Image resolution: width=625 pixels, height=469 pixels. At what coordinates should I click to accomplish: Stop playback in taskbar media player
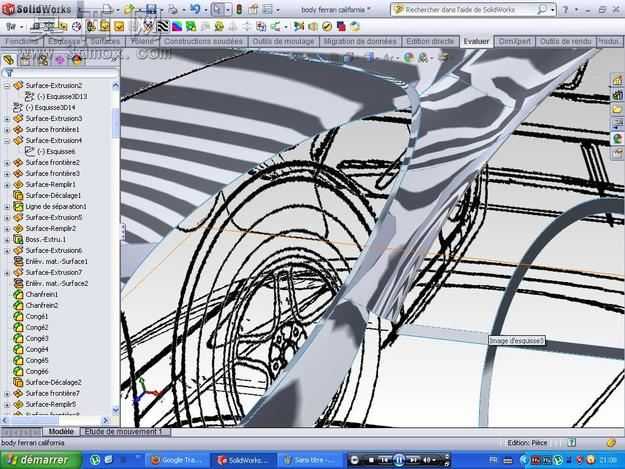click(371, 460)
